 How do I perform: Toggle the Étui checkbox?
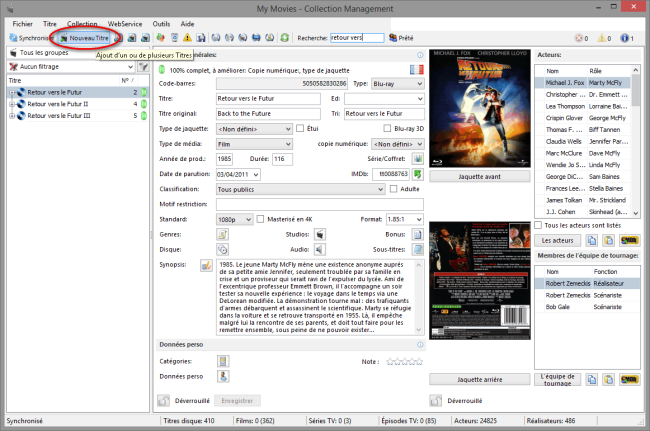[300, 128]
